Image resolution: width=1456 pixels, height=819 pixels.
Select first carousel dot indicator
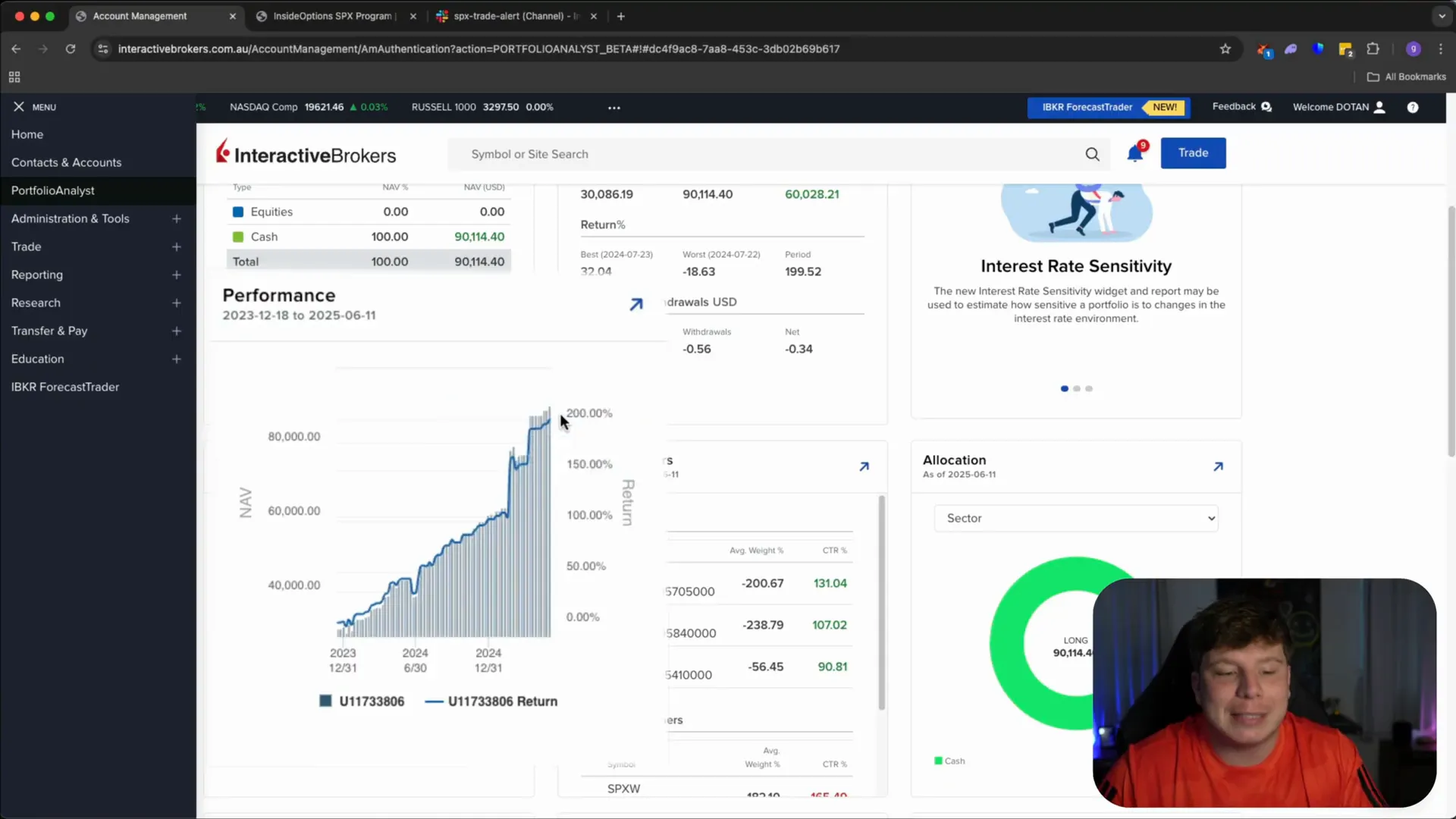[x=1064, y=388]
